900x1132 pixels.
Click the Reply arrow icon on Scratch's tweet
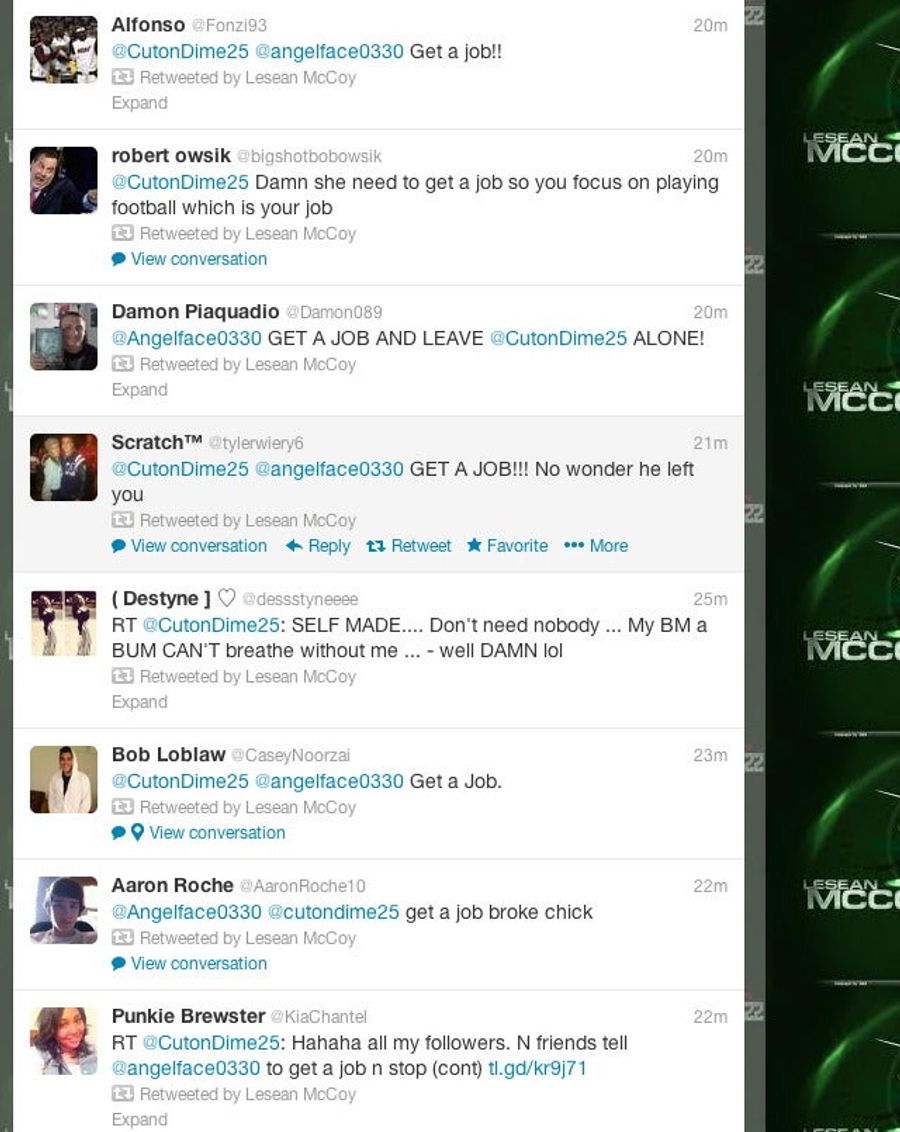[x=294, y=546]
